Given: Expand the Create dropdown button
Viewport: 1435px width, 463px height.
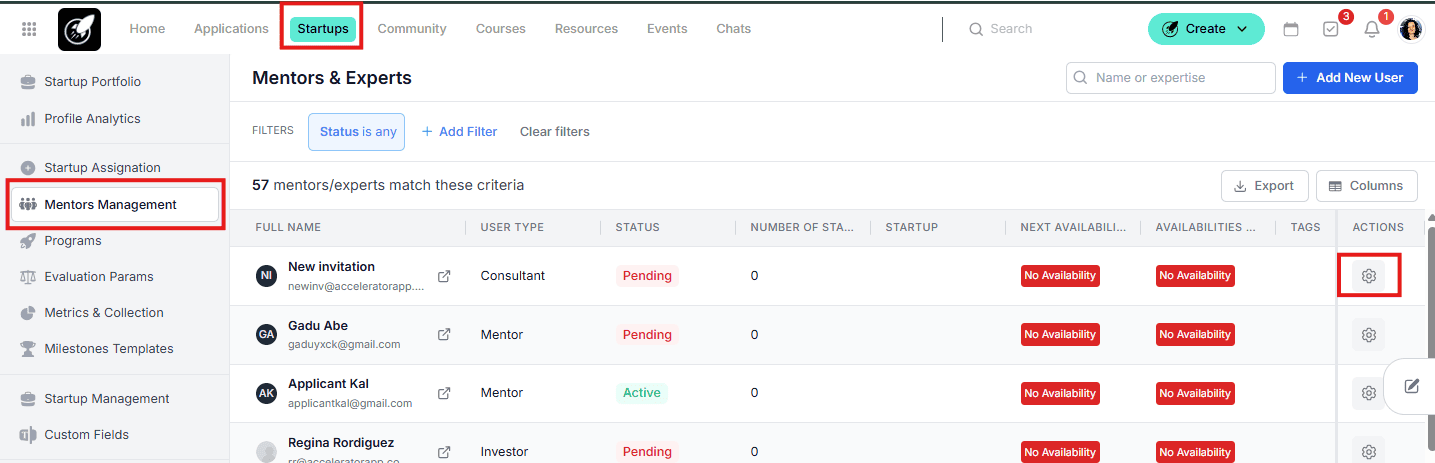Looking at the screenshot, I should [1206, 29].
